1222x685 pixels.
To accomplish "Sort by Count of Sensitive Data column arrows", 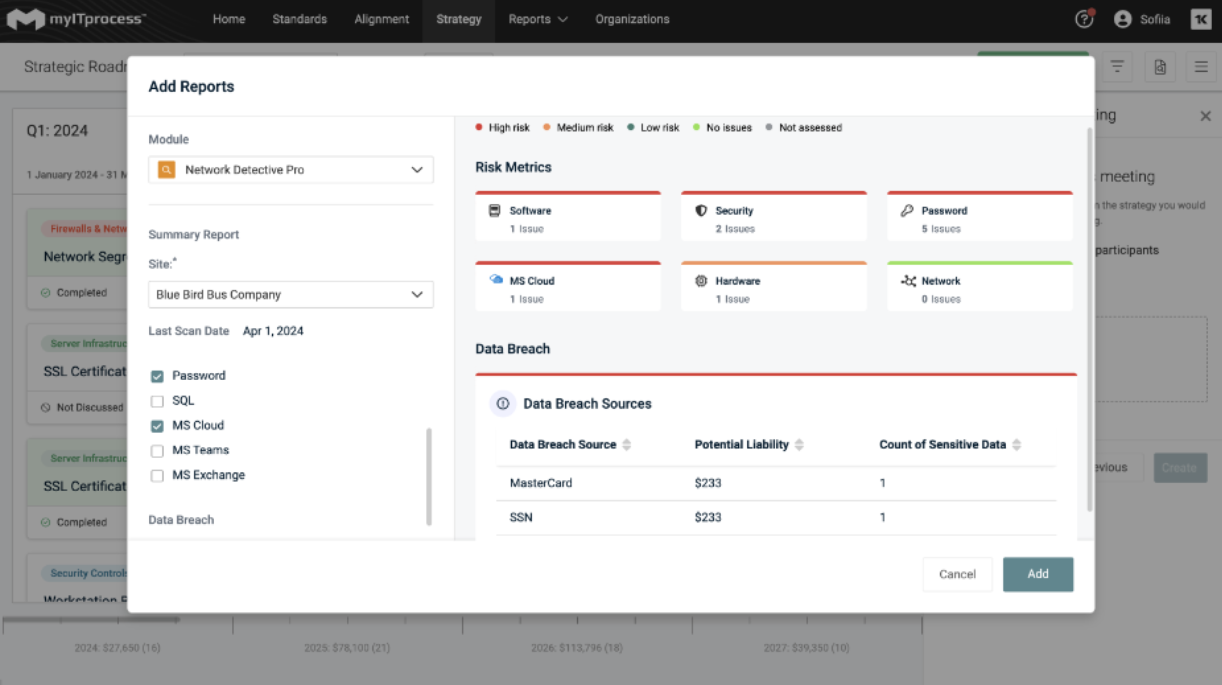I will 1017,445.
